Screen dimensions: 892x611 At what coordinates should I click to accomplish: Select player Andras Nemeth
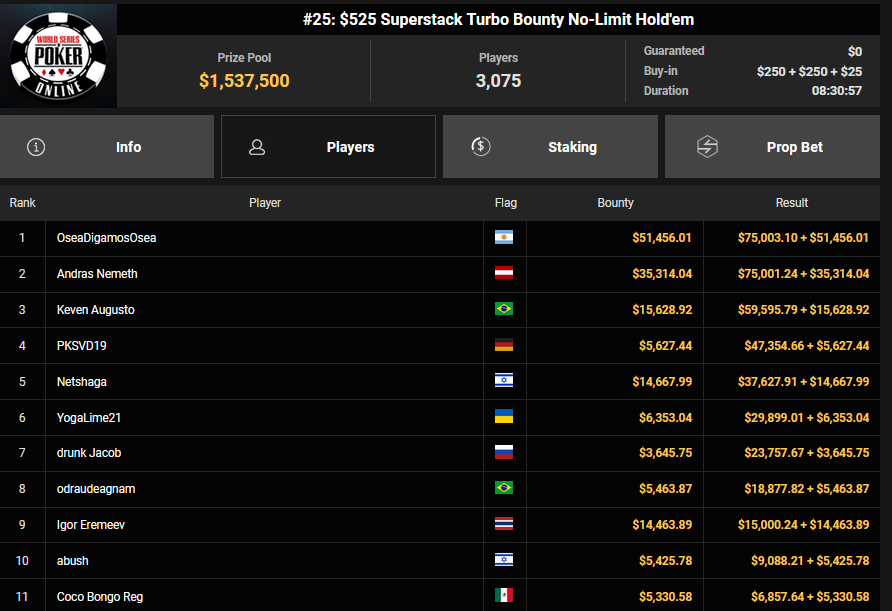(x=97, y=274)
